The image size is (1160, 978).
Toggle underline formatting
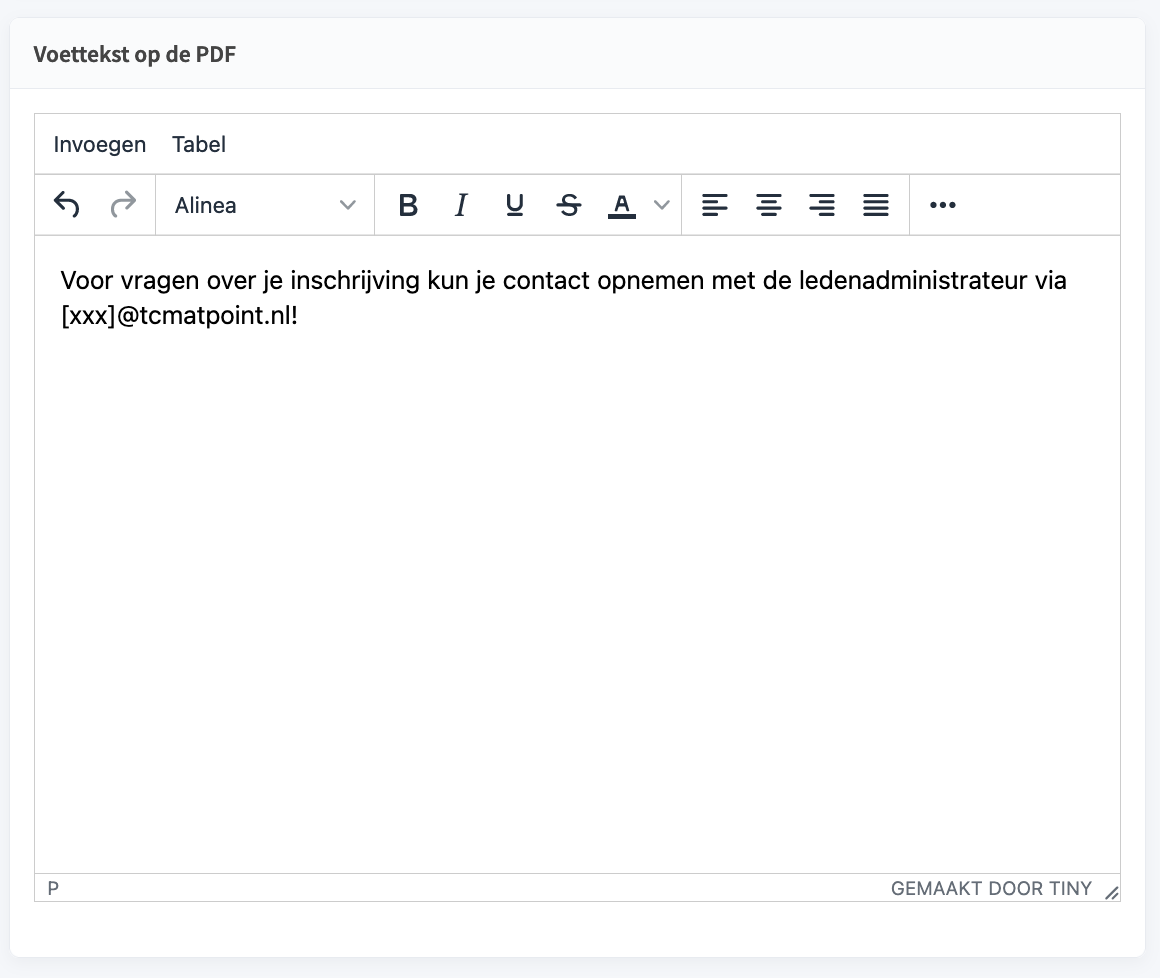(x=515, y=205)
